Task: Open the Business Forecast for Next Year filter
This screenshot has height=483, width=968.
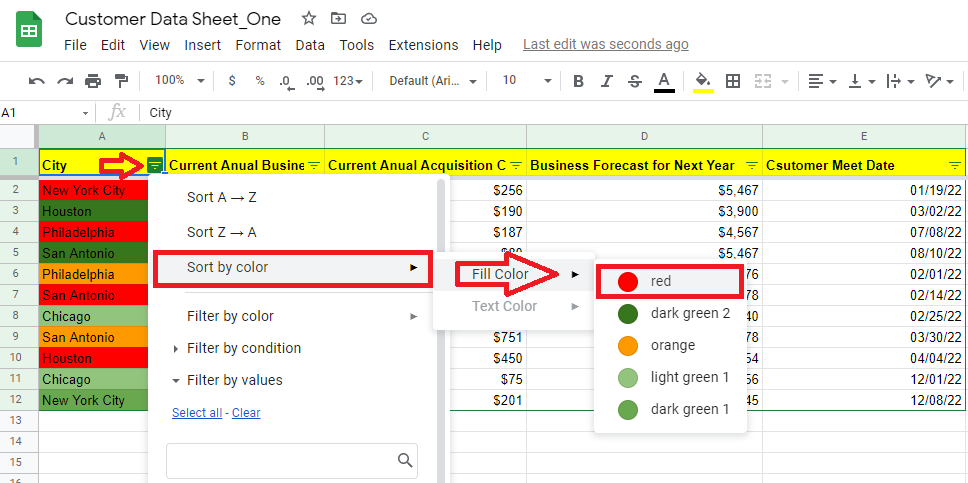Action: pos(752,165)
